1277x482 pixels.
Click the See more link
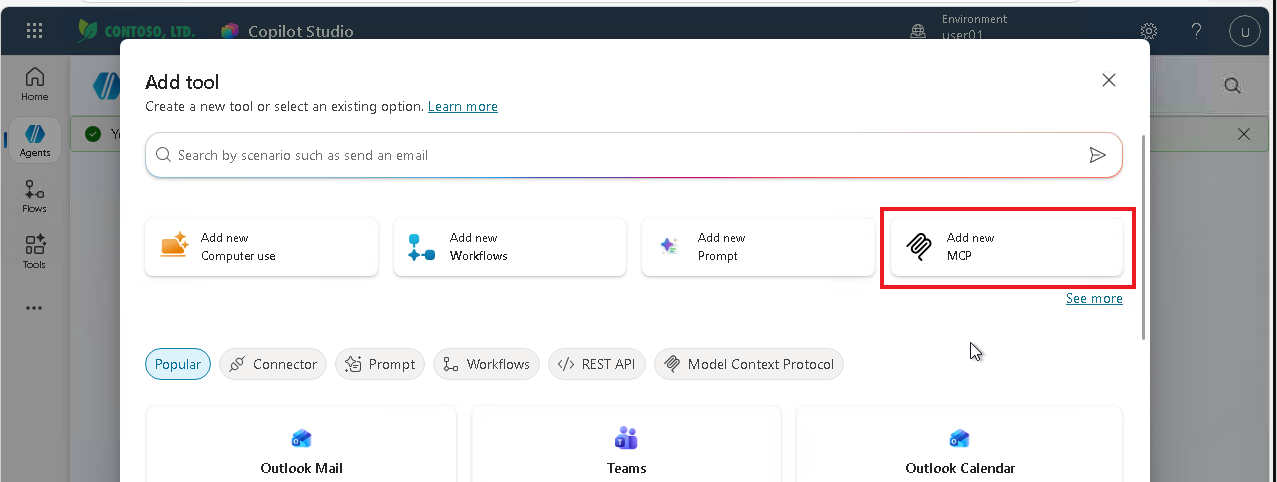1094,298
